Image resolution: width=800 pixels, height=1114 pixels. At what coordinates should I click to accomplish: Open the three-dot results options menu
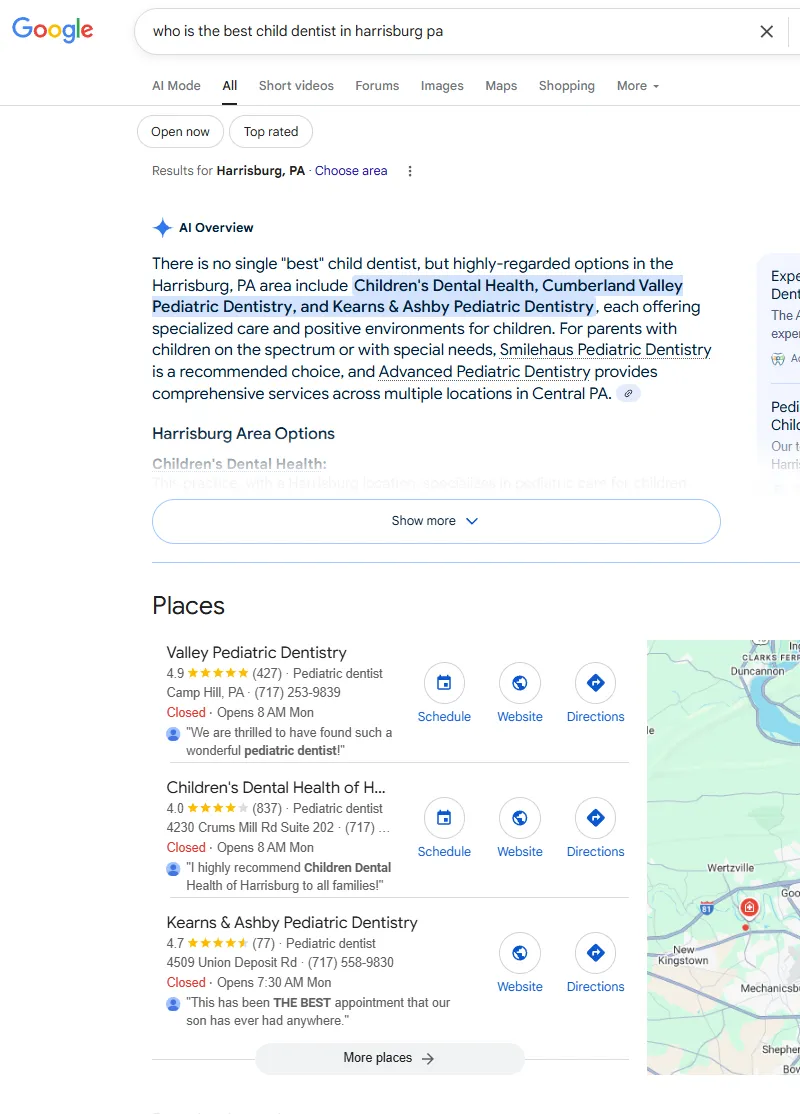click(410, 171)
